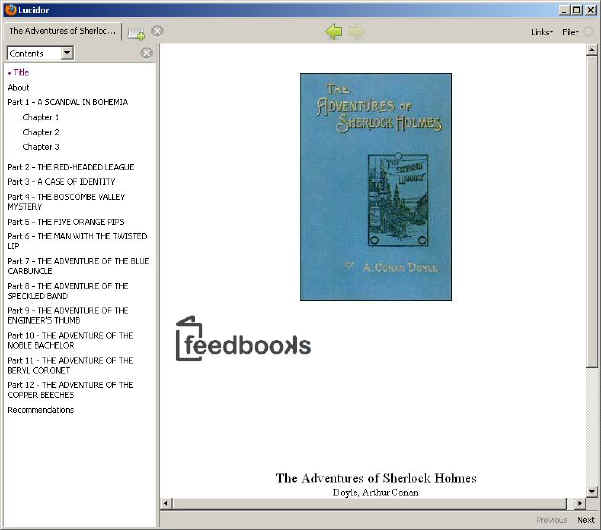Click the vertical scrollbar down arrow
The width and height of the screenshot is (601, 530).
(x=593, y=489)
